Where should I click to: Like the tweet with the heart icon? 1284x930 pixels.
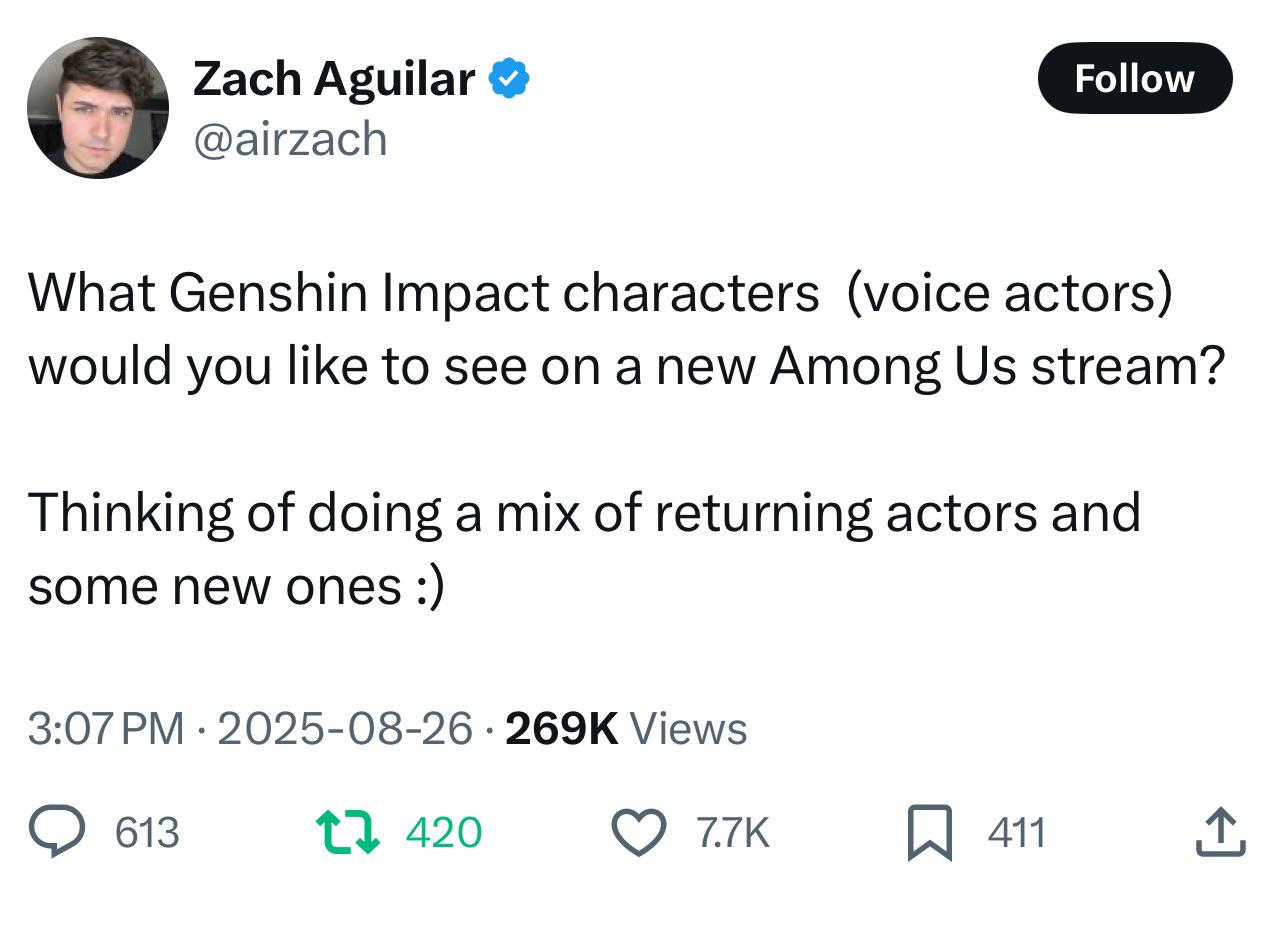tap(638, 833)
